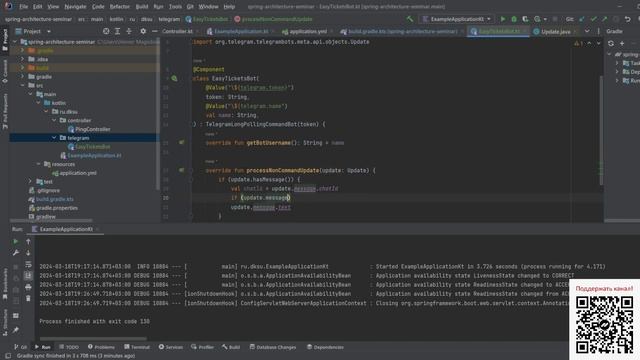Rerun the application in Run panel
Image resolution: width=640 pixels, height=360 pixels.
tap(16, 242)
